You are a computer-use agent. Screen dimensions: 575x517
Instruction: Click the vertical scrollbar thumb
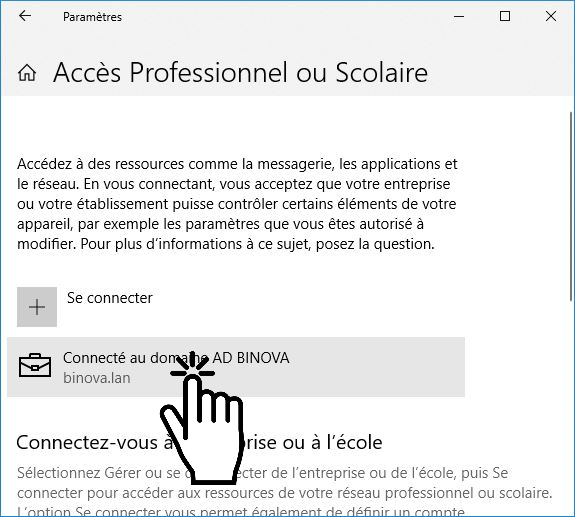point(571,205)
